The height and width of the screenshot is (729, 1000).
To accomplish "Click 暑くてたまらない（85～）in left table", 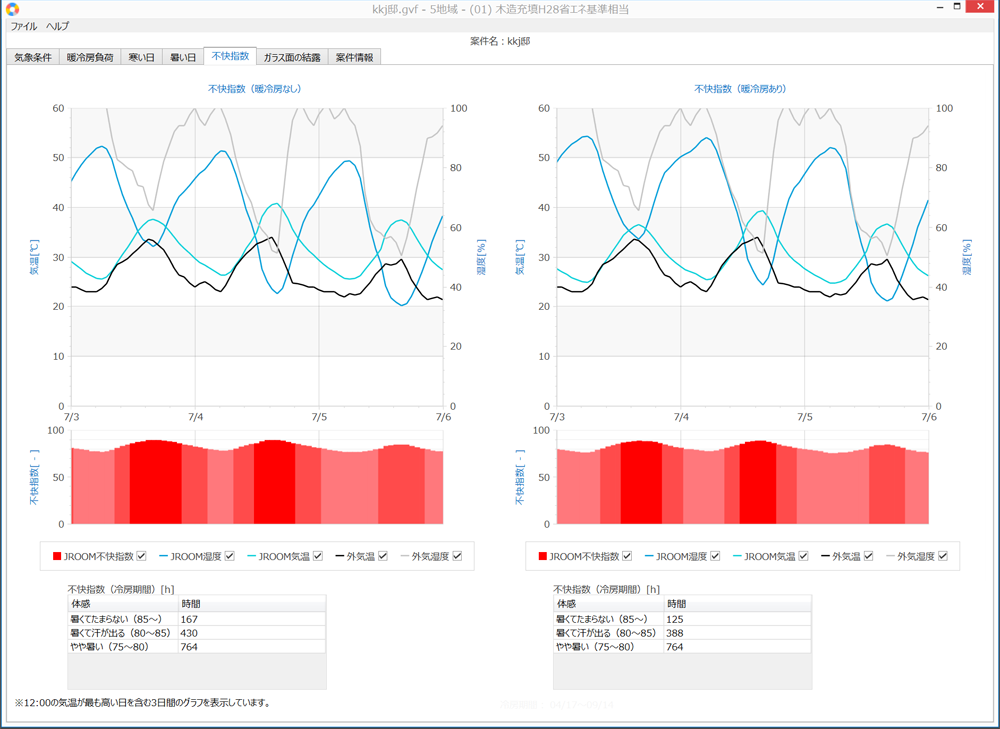I will pyautogui.click(x=116, y=619).
